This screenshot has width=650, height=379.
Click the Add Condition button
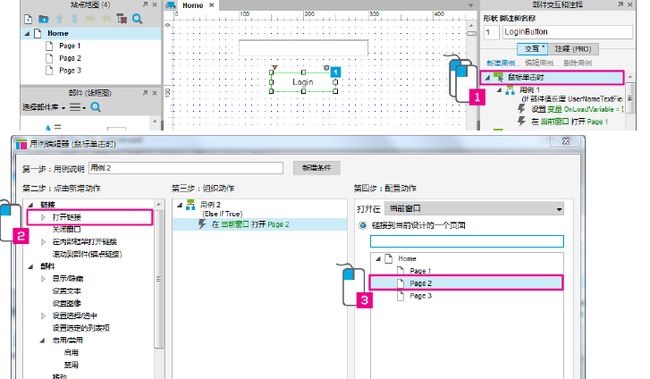(x=317, y=168)
